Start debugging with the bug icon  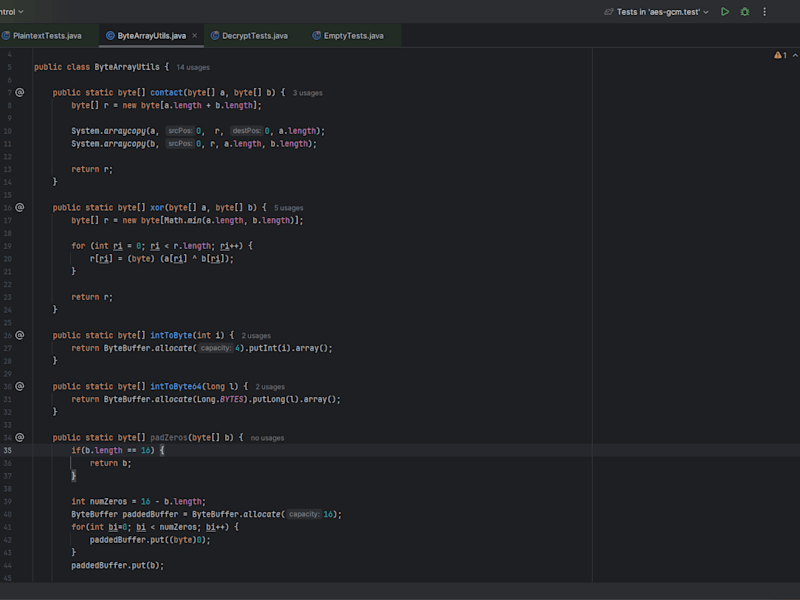coord(745,12)
